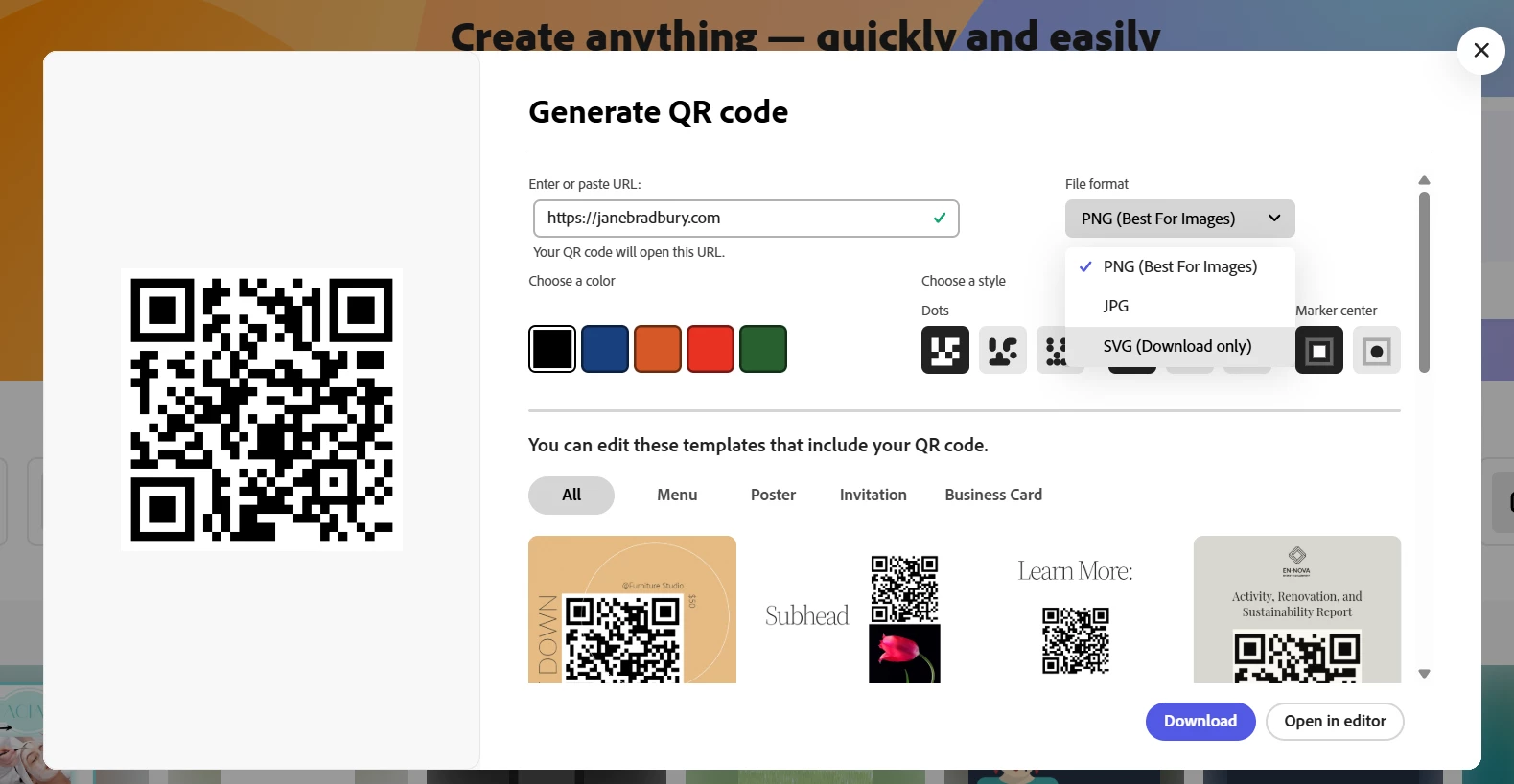Viewport: 1514px width, 784px height.
Task: Switch to the Invitation templates tab
Action: point(873,496)
